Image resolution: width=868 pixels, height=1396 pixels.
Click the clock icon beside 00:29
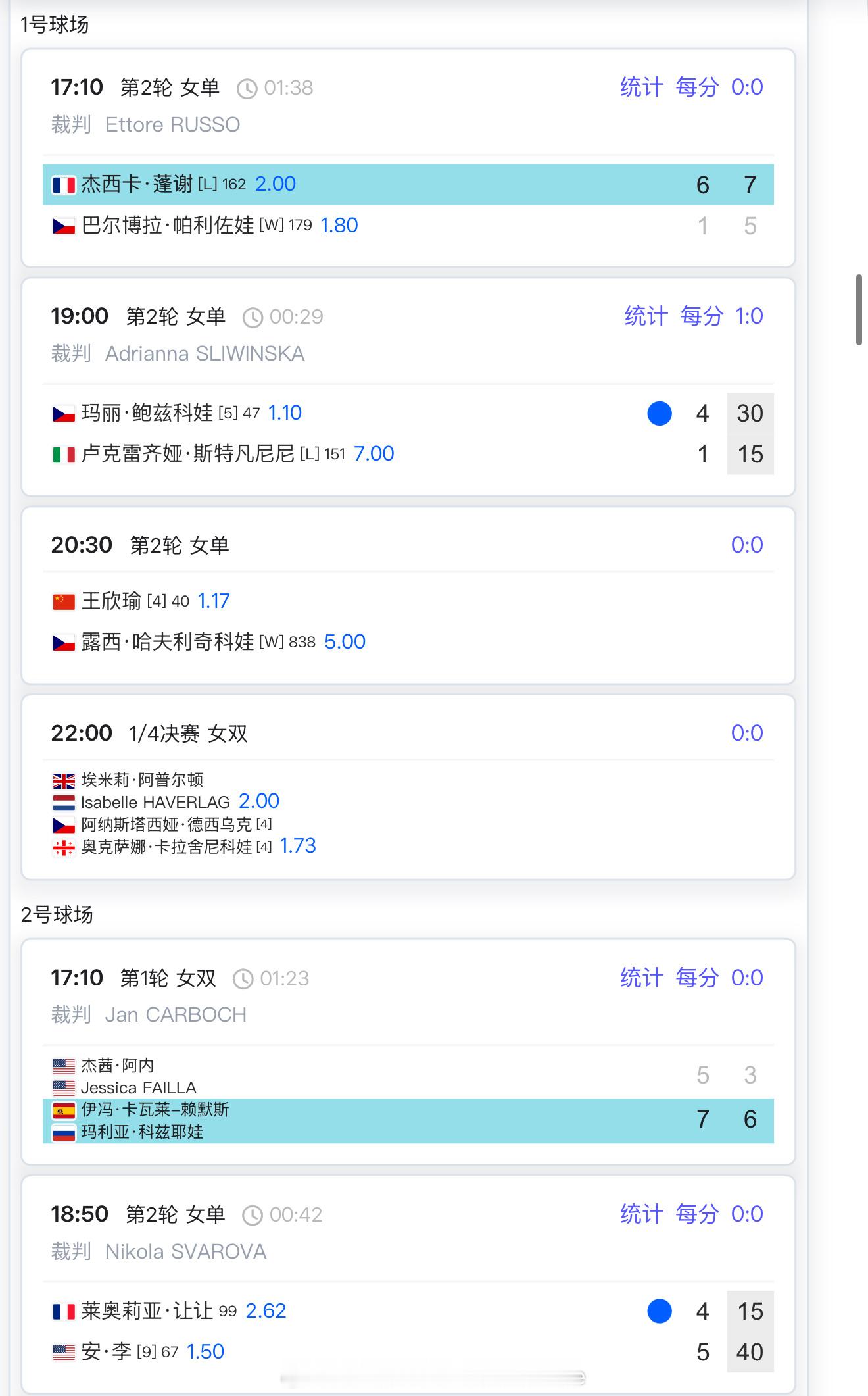[253, 318]
